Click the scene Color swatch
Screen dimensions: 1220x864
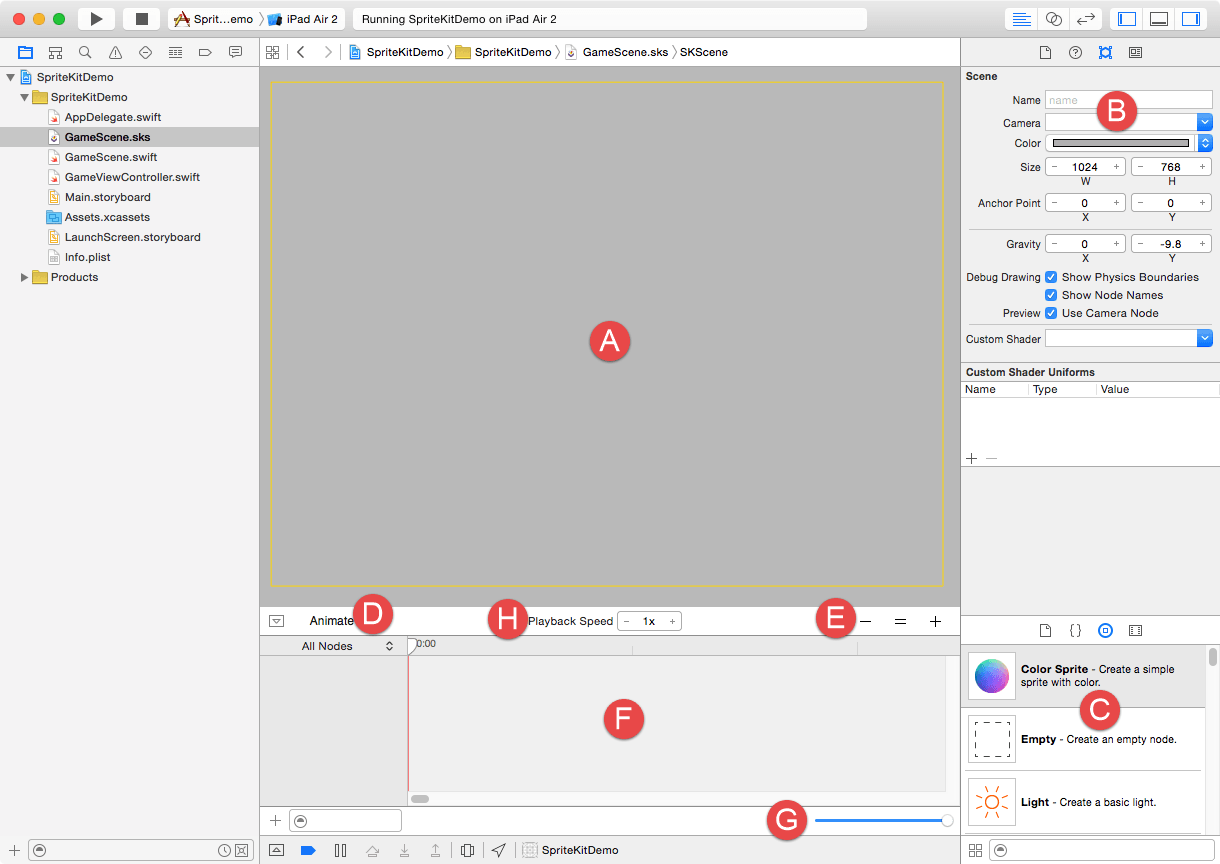1120,143
